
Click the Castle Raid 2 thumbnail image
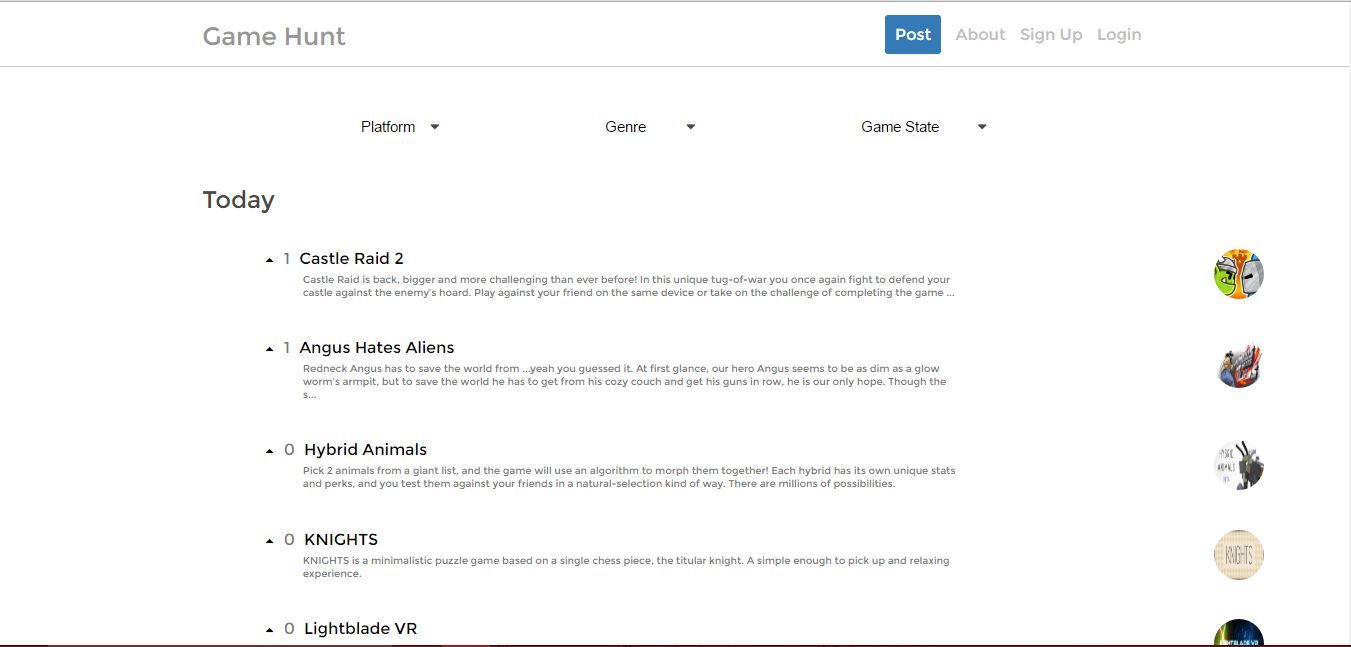[1239, 273]
